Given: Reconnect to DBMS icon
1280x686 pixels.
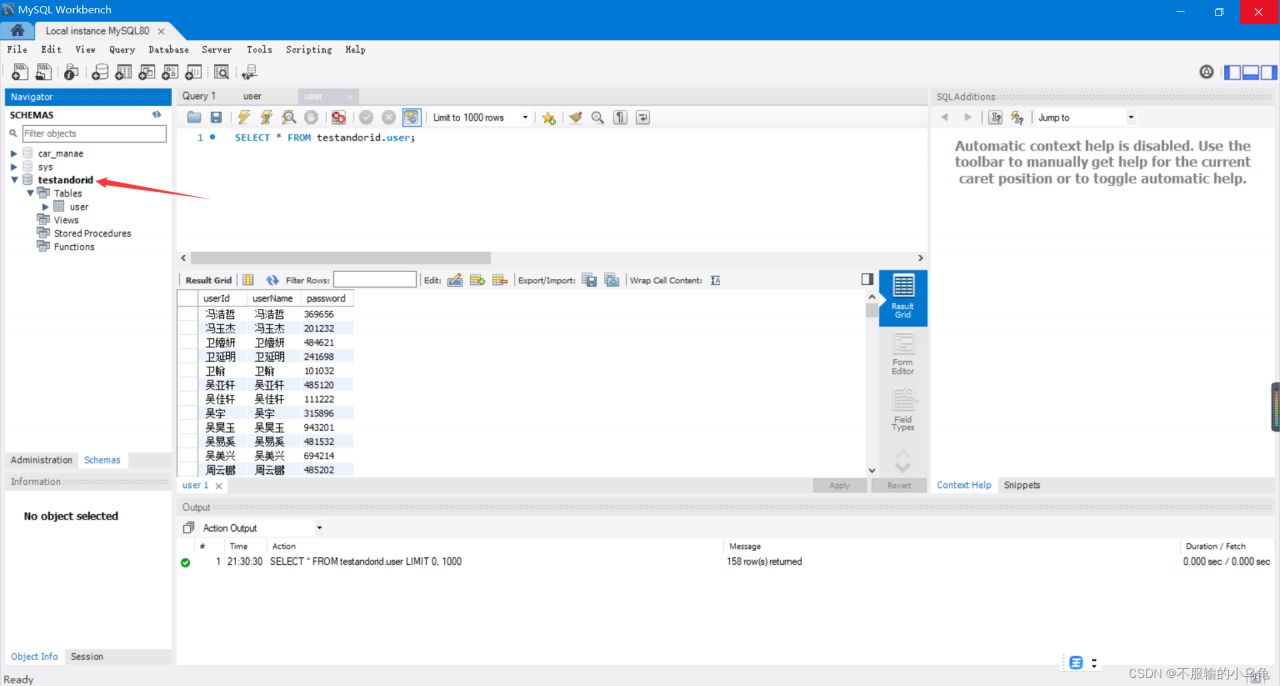Looking at the screenshot, I should pyautogui.click(x=249, y=72).
